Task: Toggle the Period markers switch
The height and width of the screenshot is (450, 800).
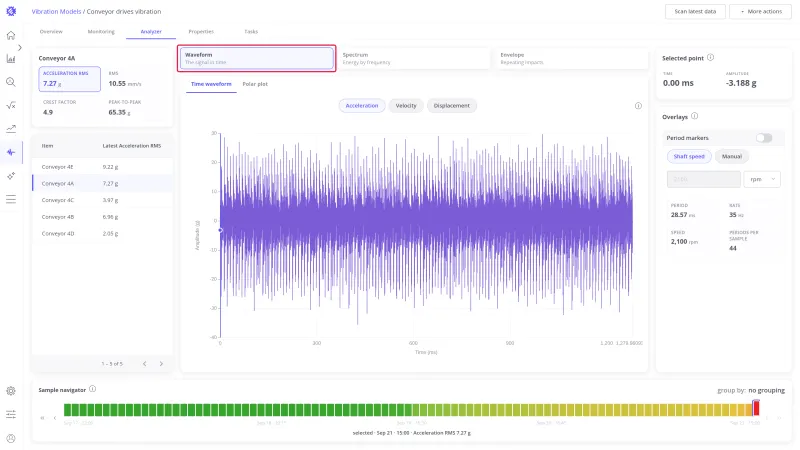Action: pyautogui.click(x=764, y=138)
